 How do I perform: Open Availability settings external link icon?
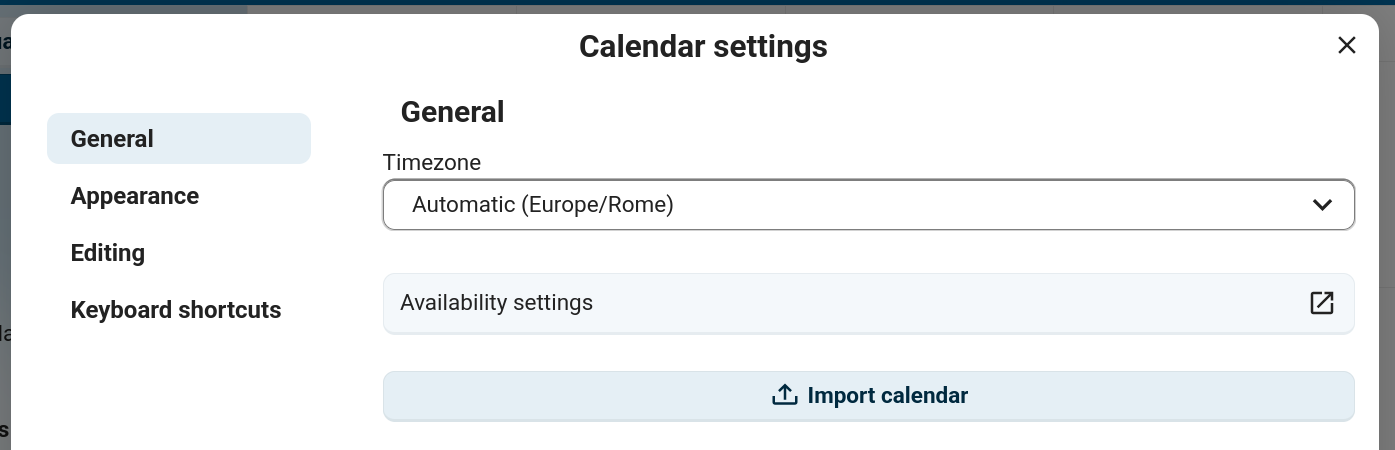[1322, 302]
